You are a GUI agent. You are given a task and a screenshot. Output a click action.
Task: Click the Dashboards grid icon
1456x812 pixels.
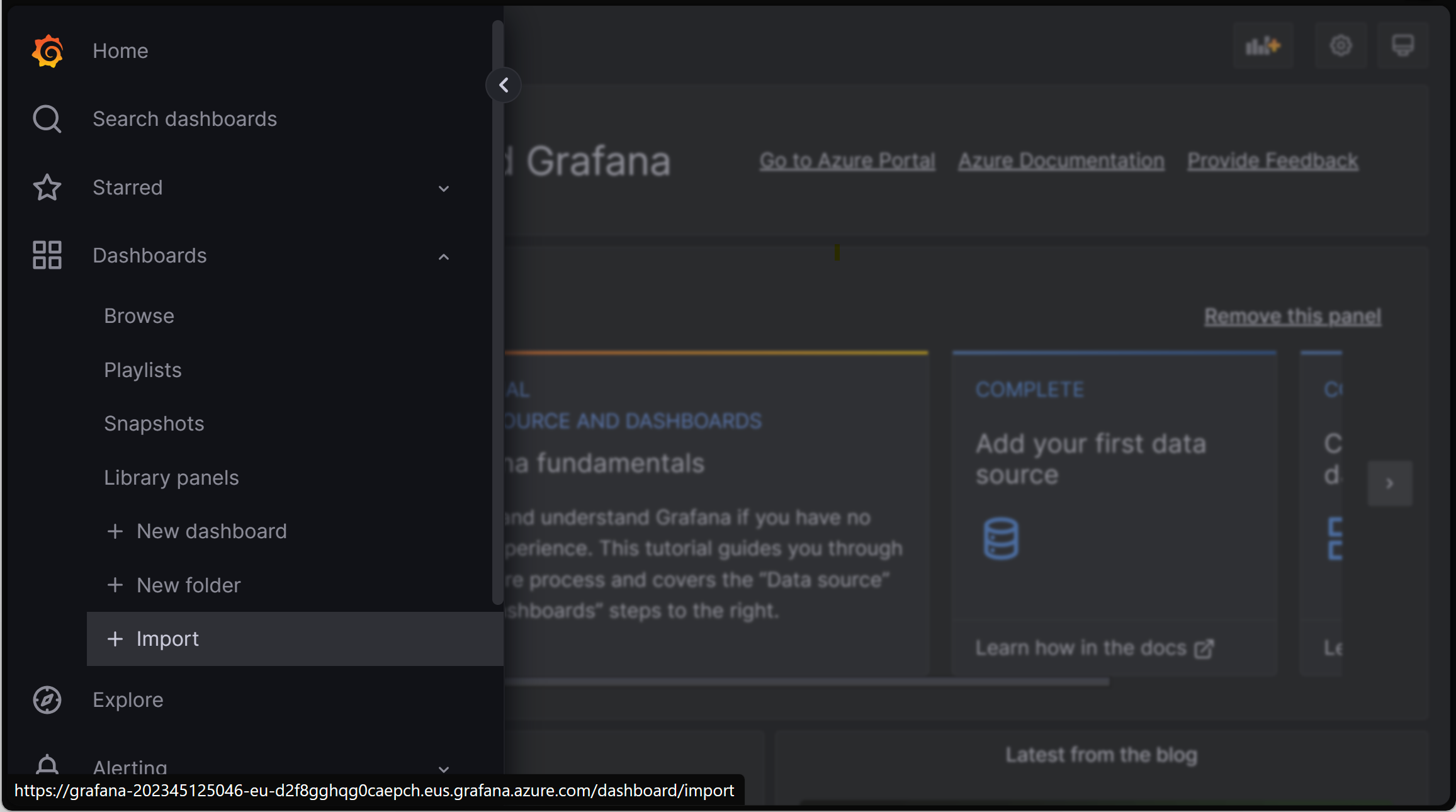coord(46,255)
